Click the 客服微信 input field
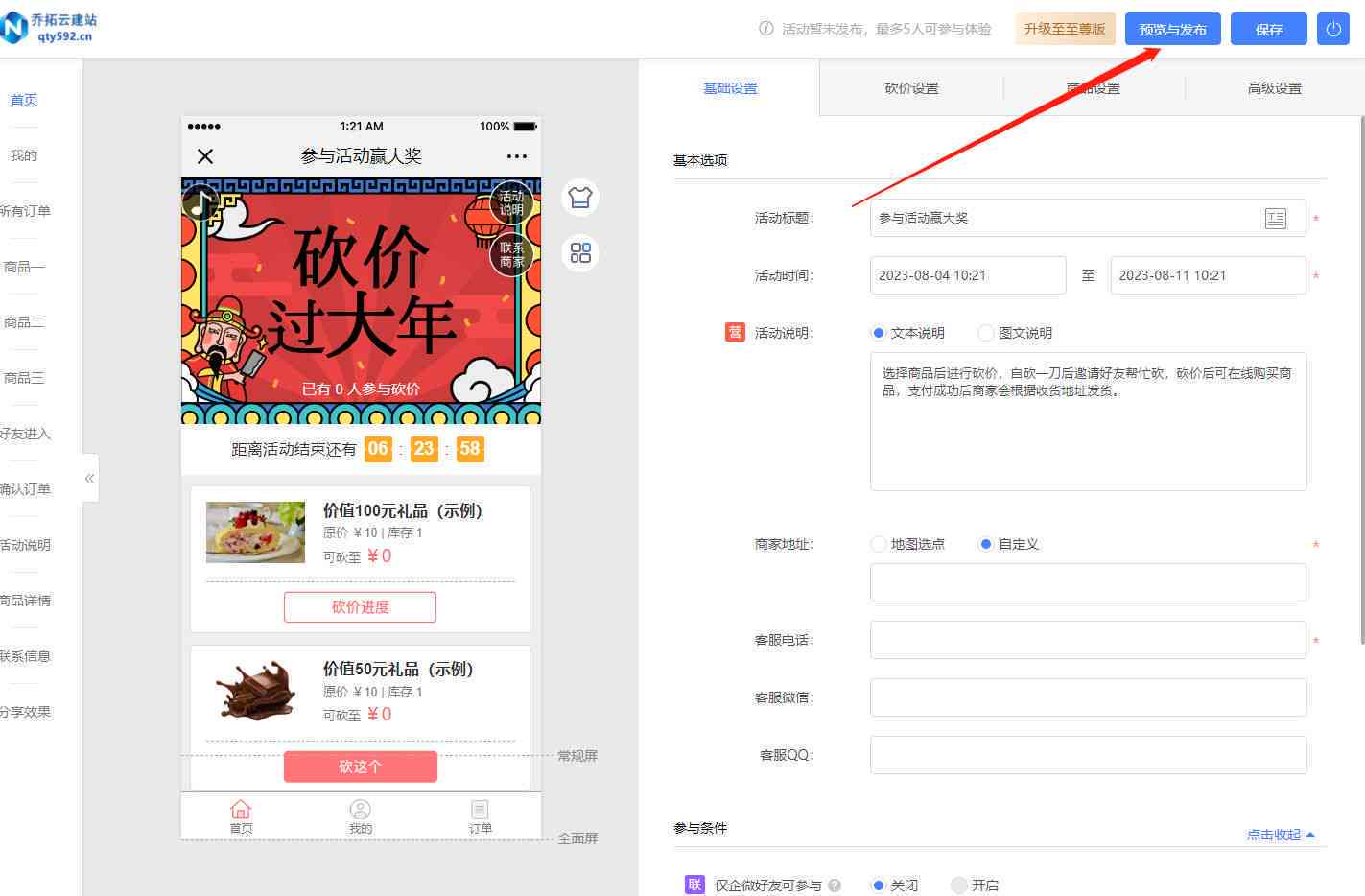The image size is (1365, 896). pos(1088,697)
